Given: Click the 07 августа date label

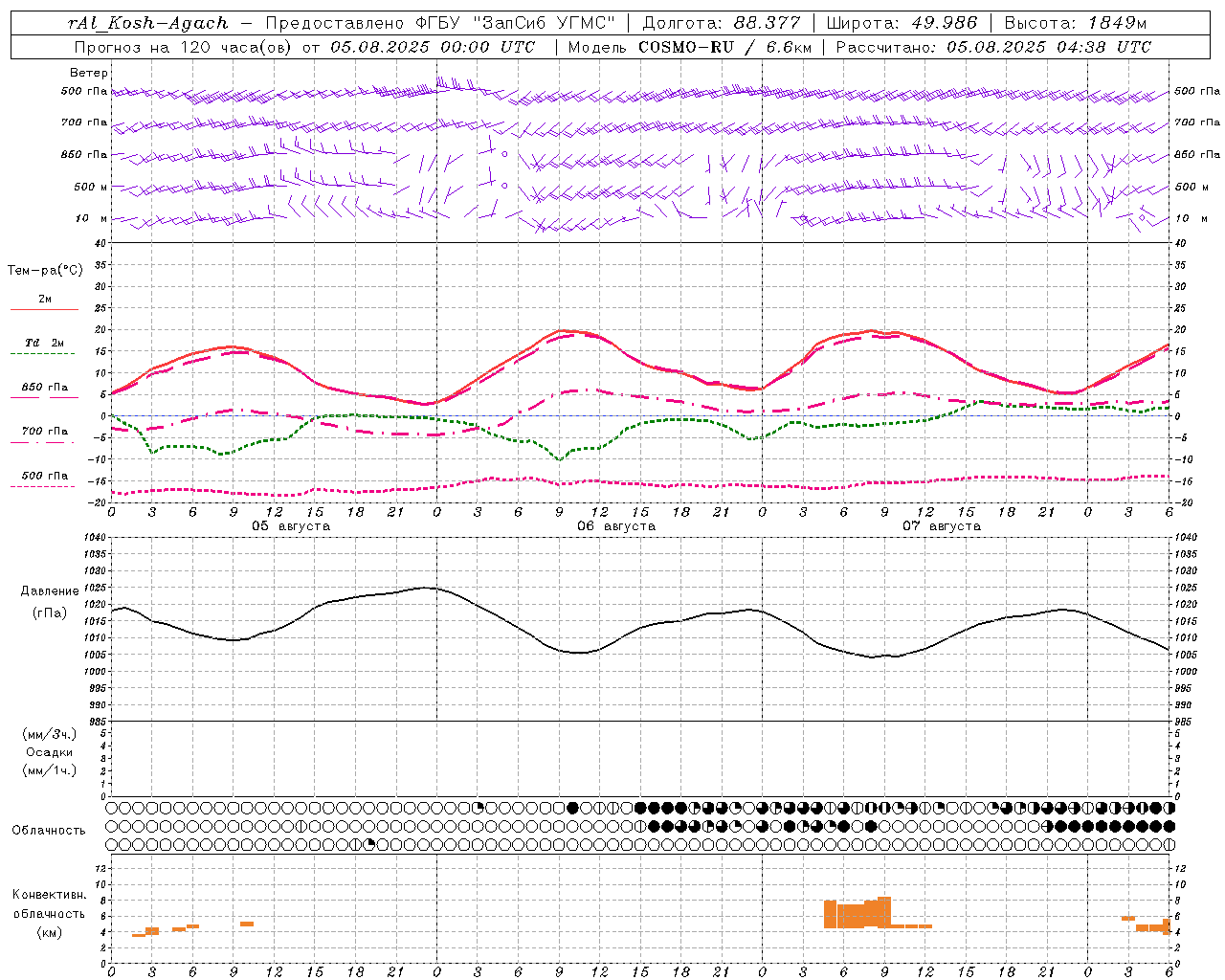Looking at the screenshot, I should coord(942,526).
